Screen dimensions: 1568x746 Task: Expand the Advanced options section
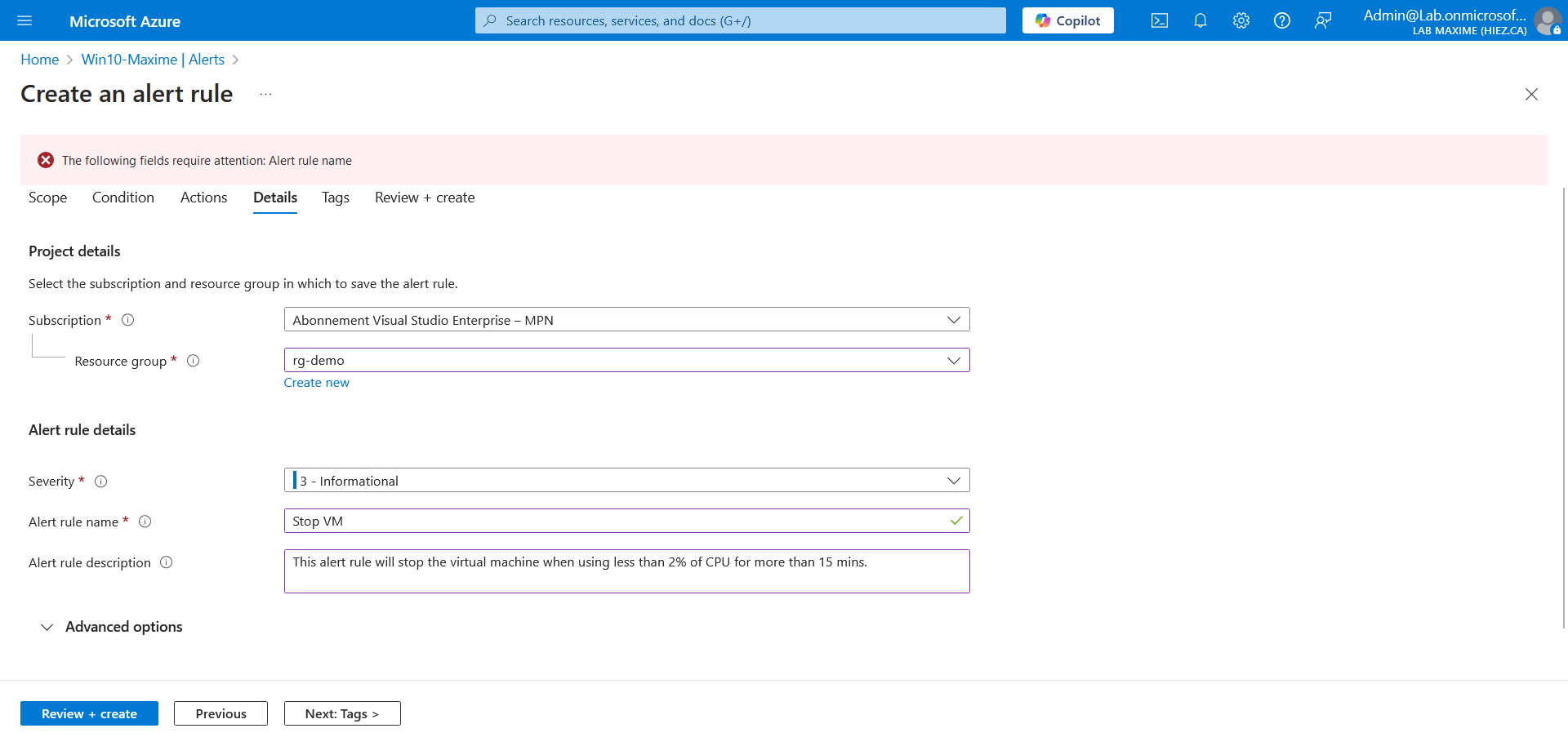(x=112, y=627)
